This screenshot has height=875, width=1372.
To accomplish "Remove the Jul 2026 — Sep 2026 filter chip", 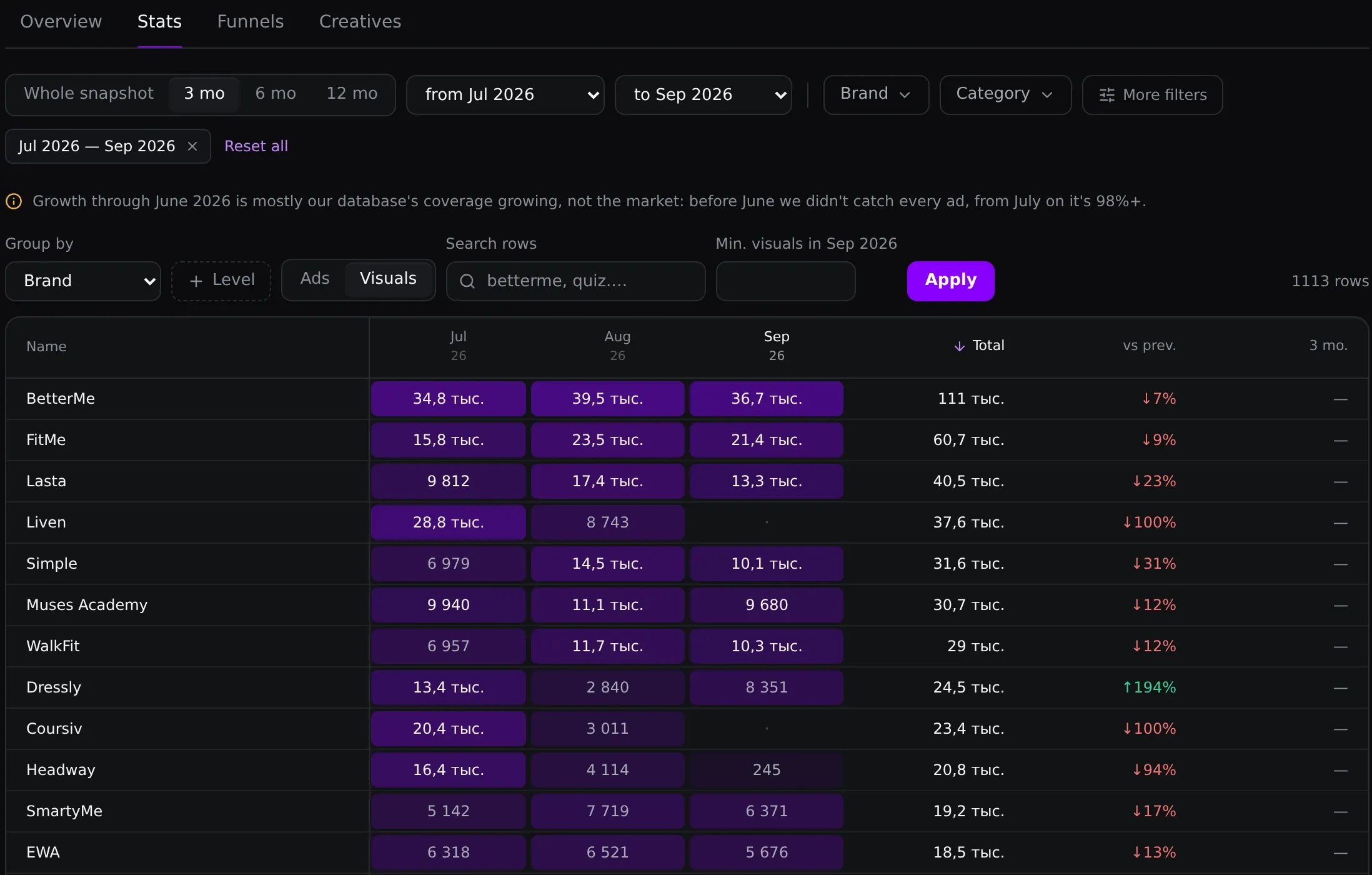I will pos(192,146).
